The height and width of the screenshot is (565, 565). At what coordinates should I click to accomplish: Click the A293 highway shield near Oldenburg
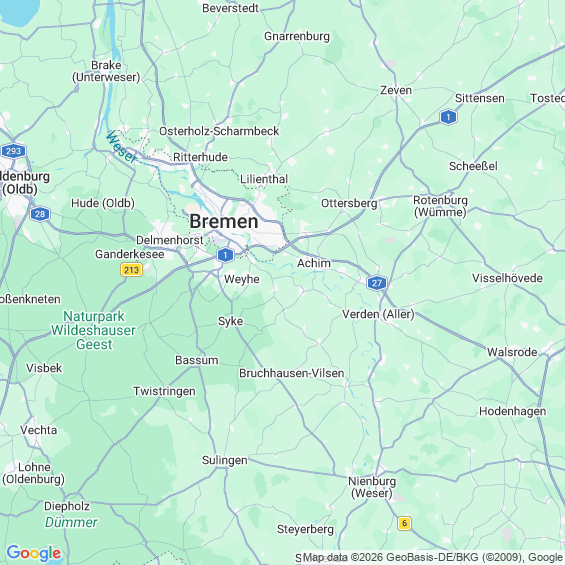click(13, 151)
